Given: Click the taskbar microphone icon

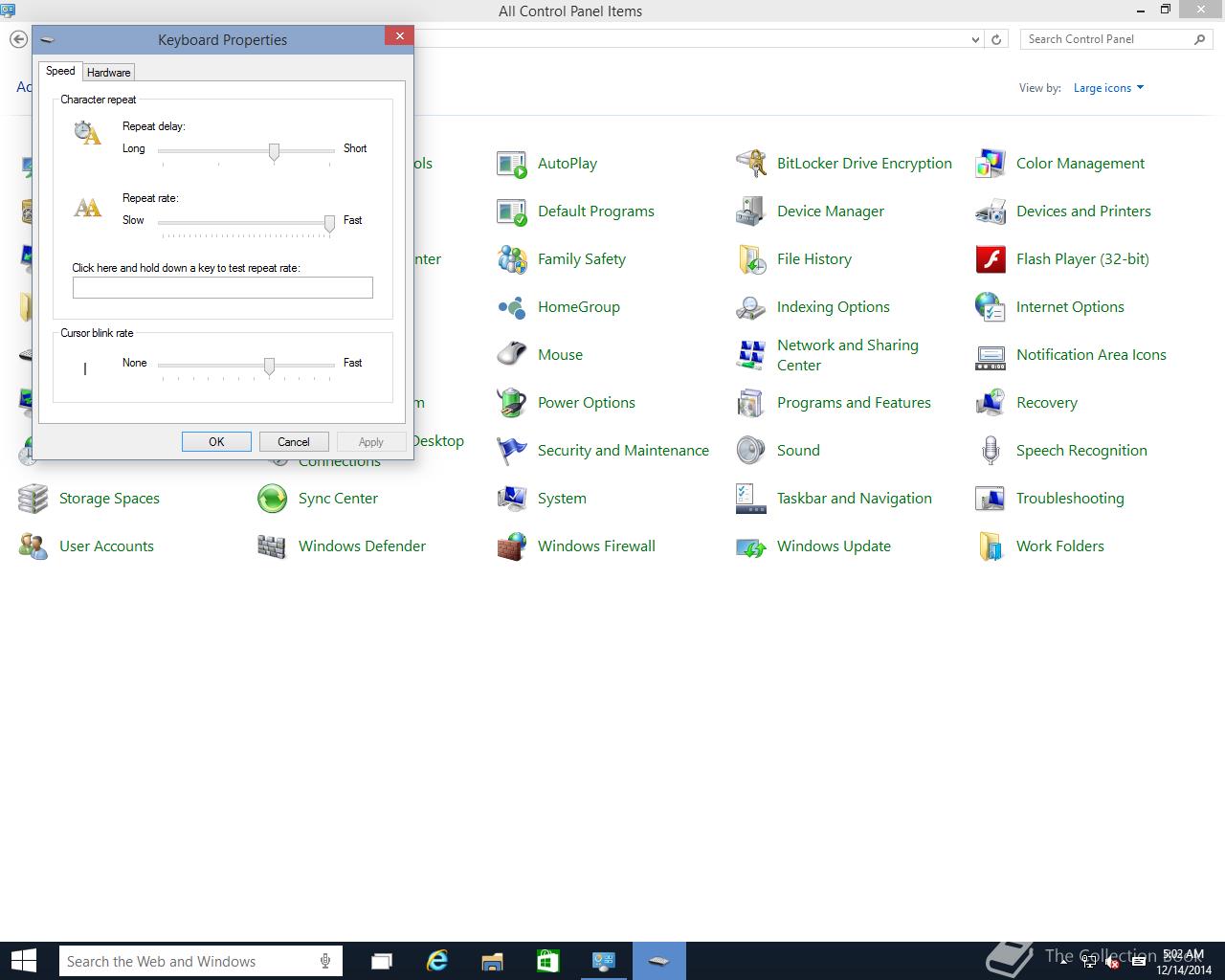Looking at the screenshot, I should [326, 961].
